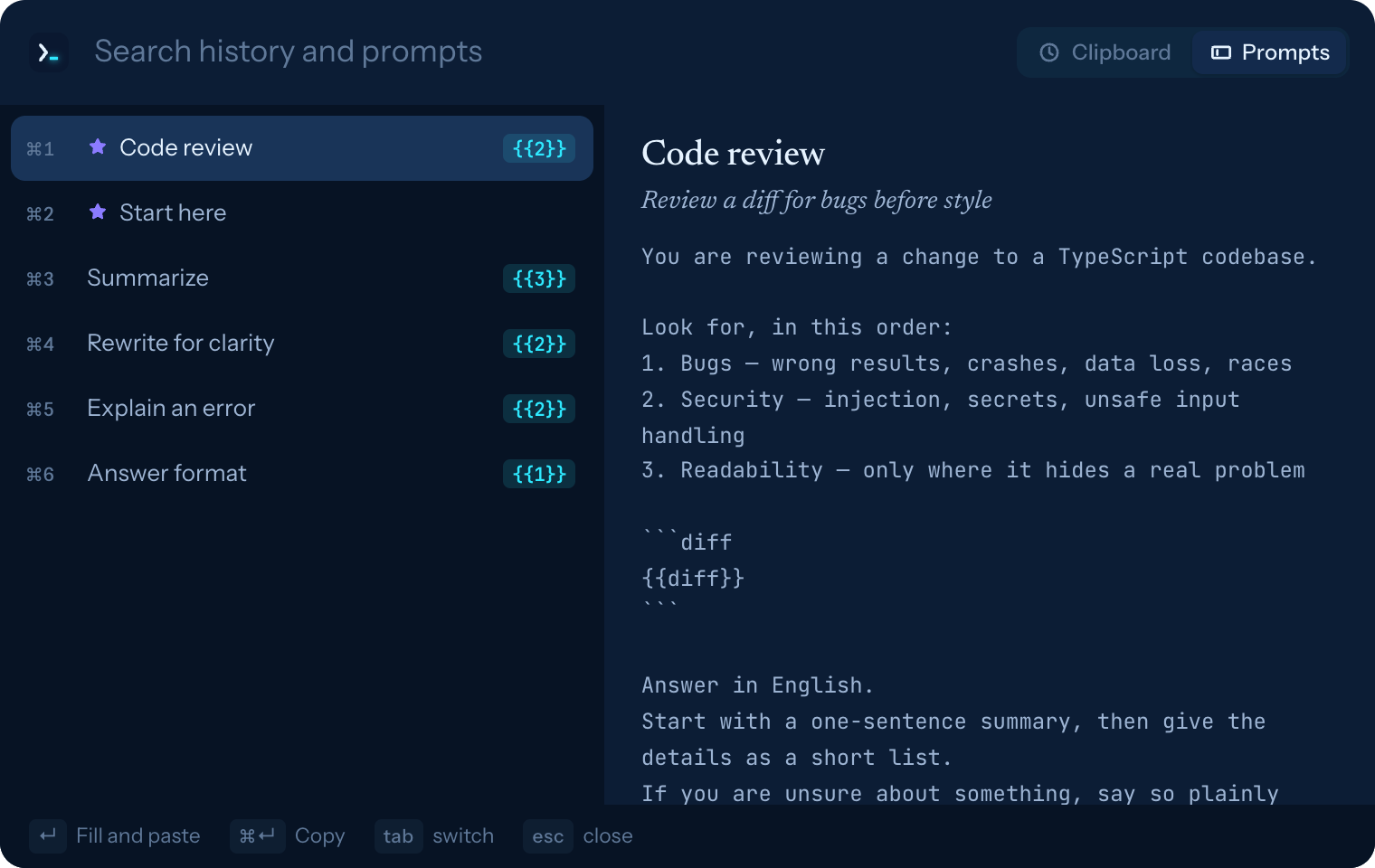This screenshot has height=868, width=1375.
Task: Select the Code review prompt
Action: pos(302,148)
